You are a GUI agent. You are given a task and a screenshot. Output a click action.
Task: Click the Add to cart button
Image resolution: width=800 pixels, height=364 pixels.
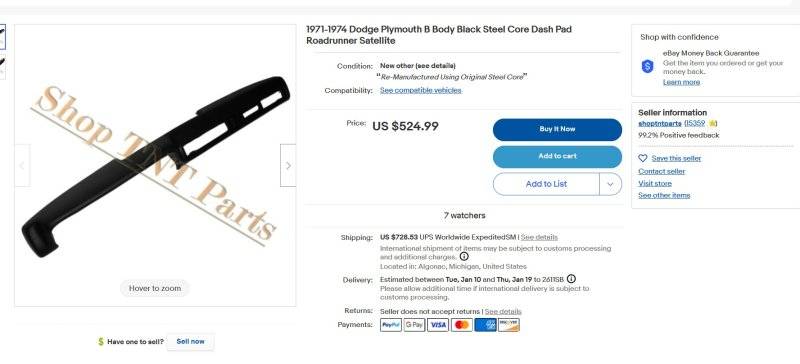[557, 157]
